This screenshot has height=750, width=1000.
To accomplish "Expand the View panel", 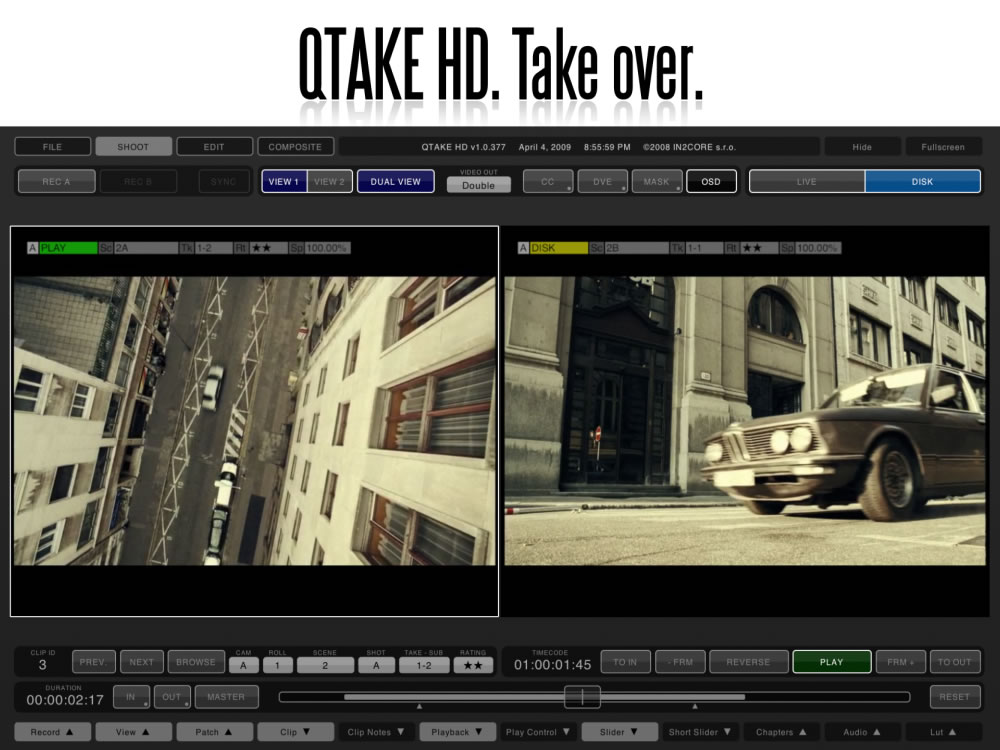I will coord(133,732).
